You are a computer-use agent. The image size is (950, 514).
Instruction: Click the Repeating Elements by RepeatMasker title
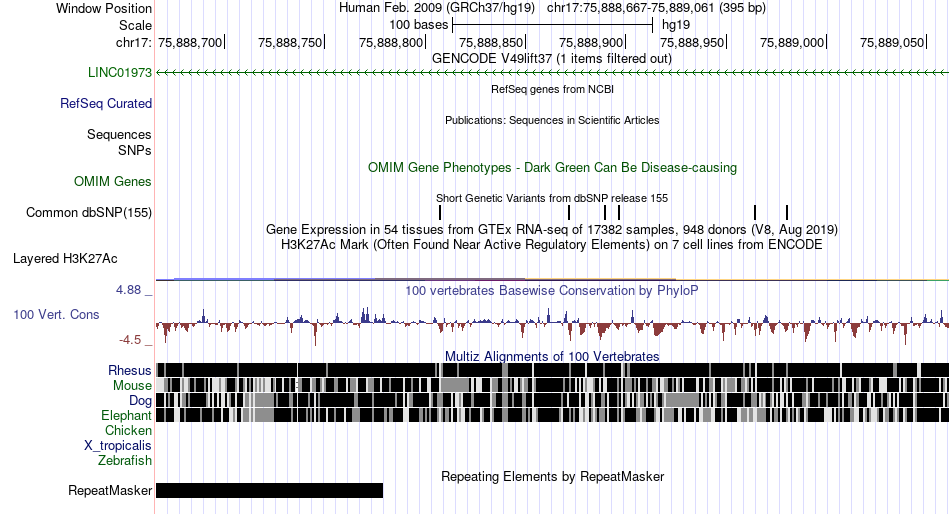(552, 476)
